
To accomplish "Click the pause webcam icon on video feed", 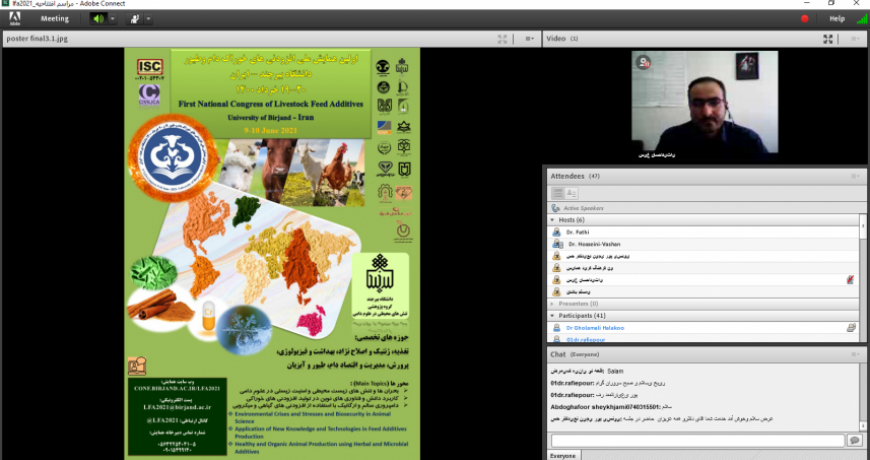I will (643, 63).
